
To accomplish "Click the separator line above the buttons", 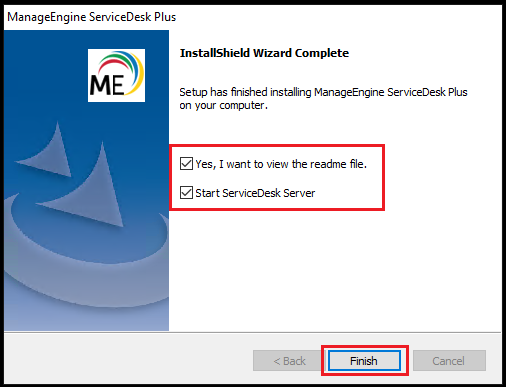I will click(x=252, y=332).
